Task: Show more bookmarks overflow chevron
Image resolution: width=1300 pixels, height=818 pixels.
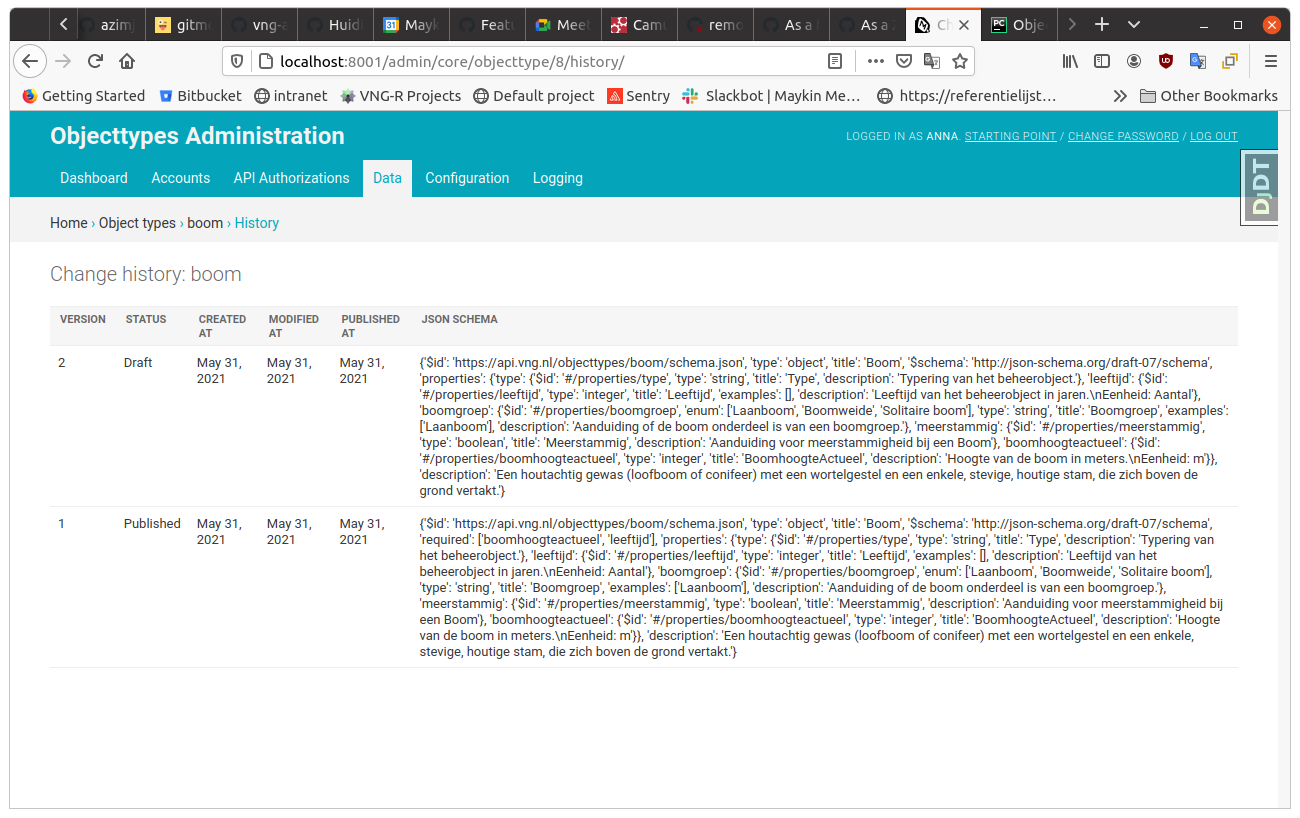Action: [1120, 96]
